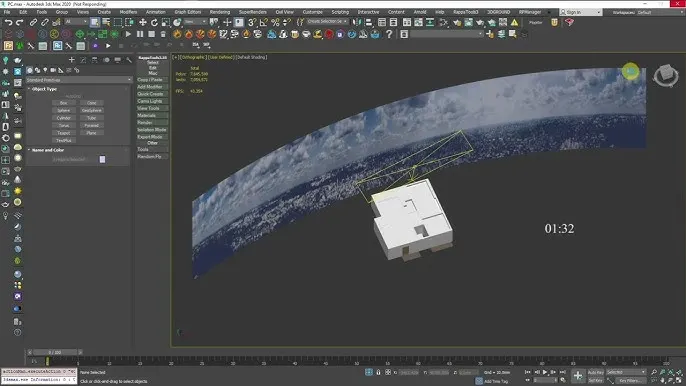
Task: Open the Arnold menu
Action: [x=420, y=12]
